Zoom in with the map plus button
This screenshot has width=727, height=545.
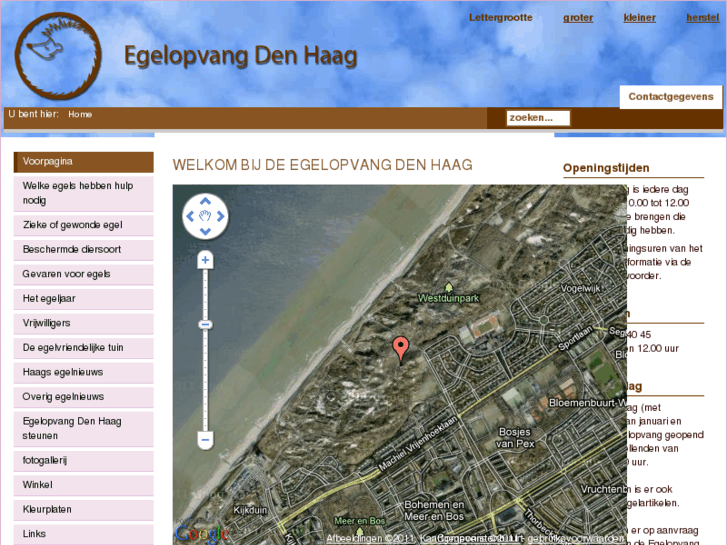[x=205, y=260]
